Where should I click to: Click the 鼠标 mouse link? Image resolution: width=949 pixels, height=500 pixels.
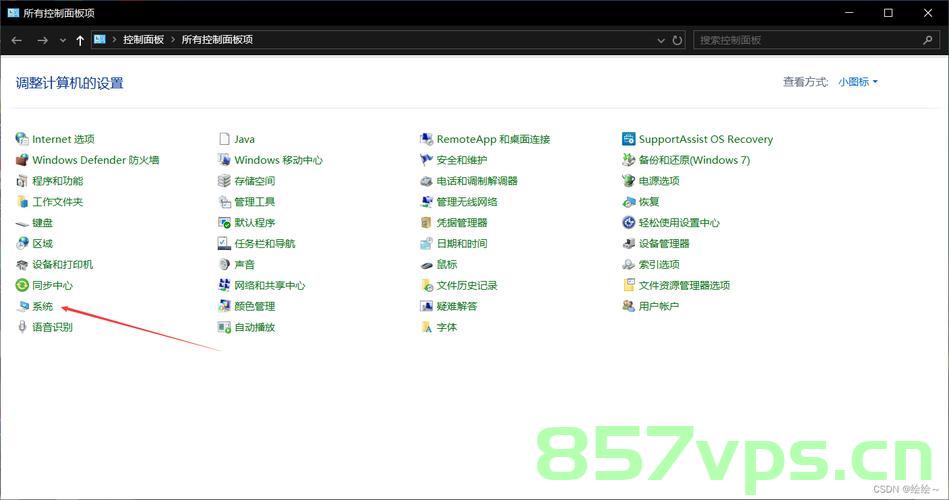click(447, 265)
